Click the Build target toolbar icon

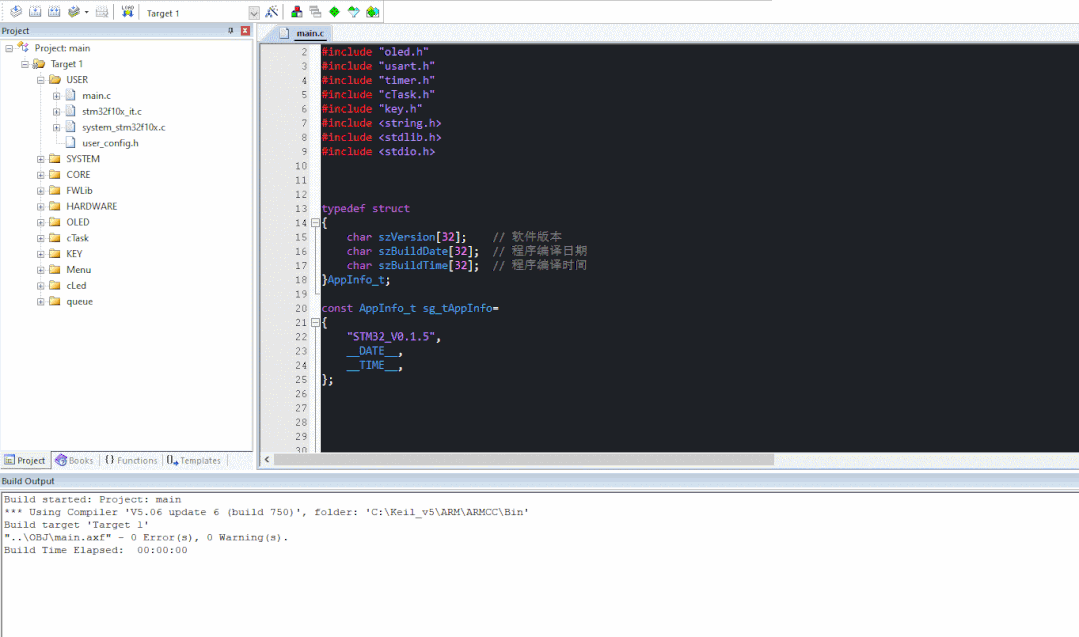tap(35, 12)
